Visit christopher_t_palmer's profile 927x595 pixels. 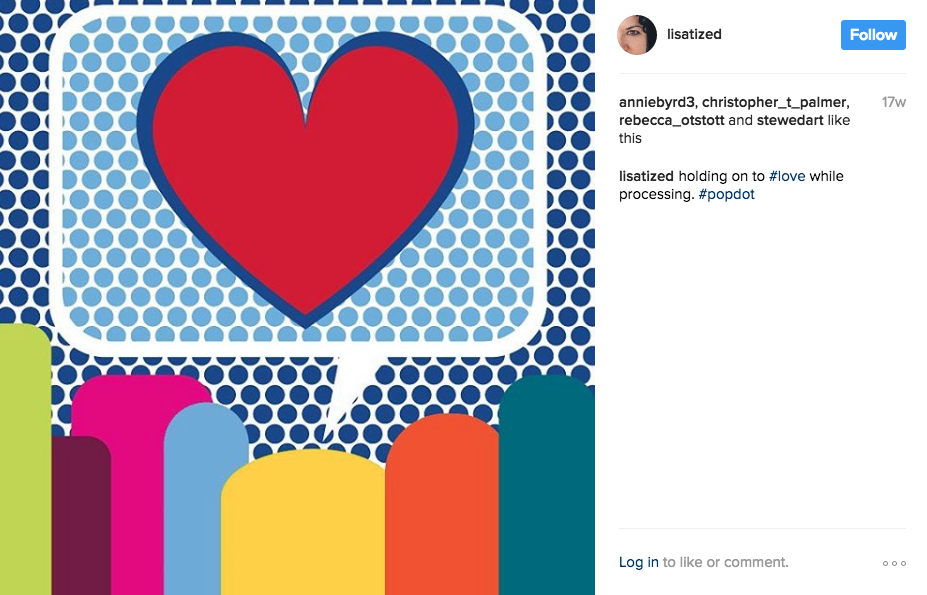tap(775, 102)
